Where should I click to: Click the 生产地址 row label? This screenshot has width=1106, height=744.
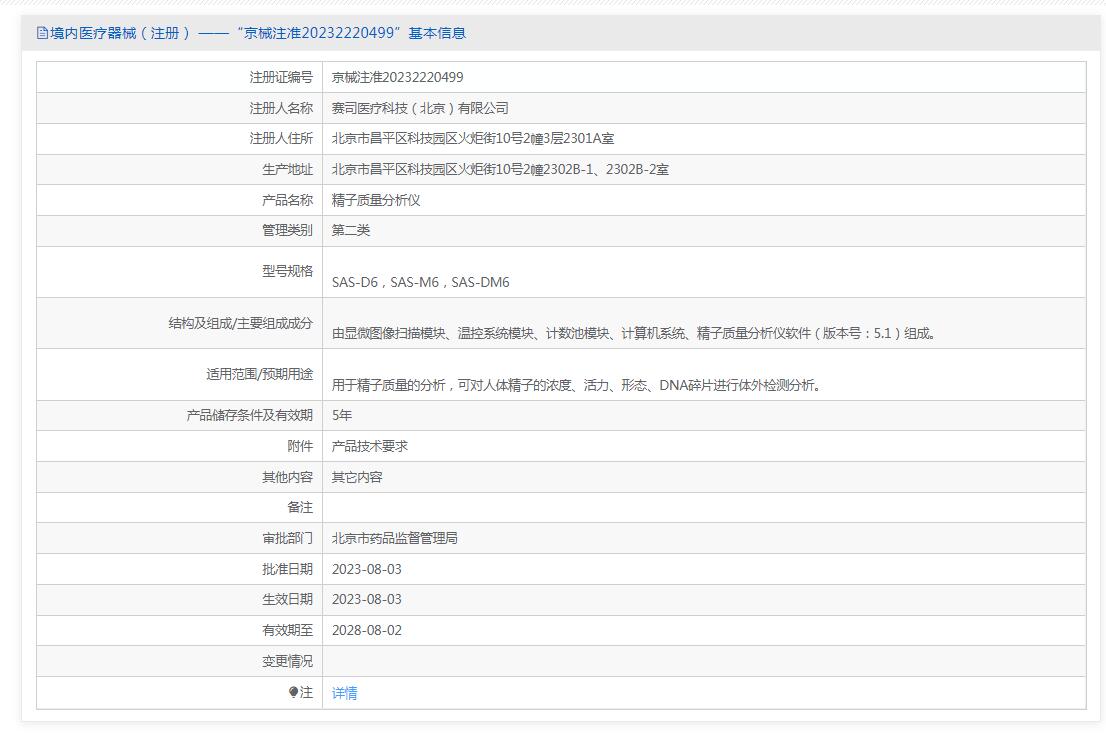point(287,170)
